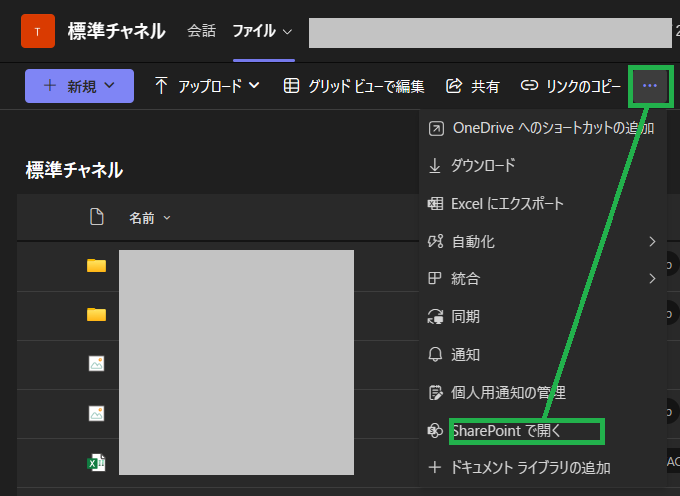Click the アップロード upload arrow icon
This screenshot has width=680, height=496.
pos(161,85)
